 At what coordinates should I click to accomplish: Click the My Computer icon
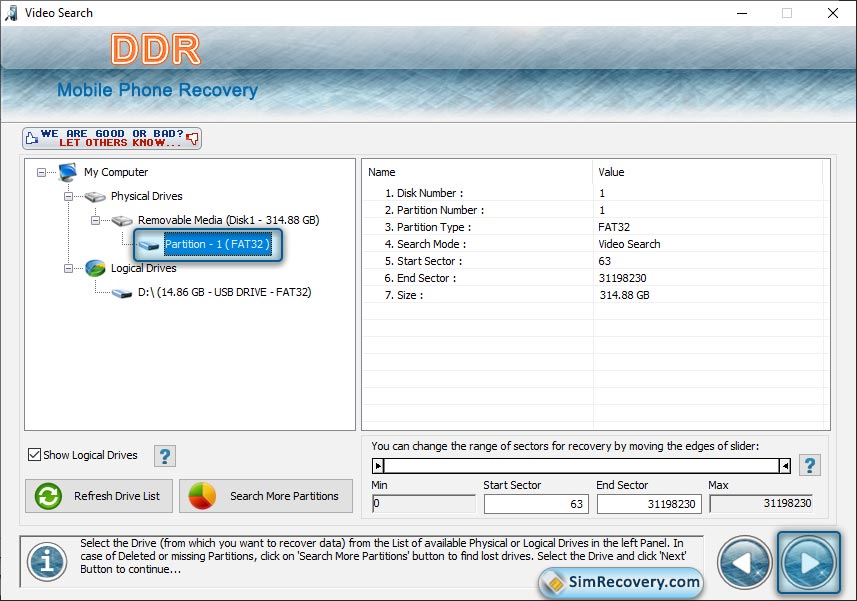[x=68, y=172]
